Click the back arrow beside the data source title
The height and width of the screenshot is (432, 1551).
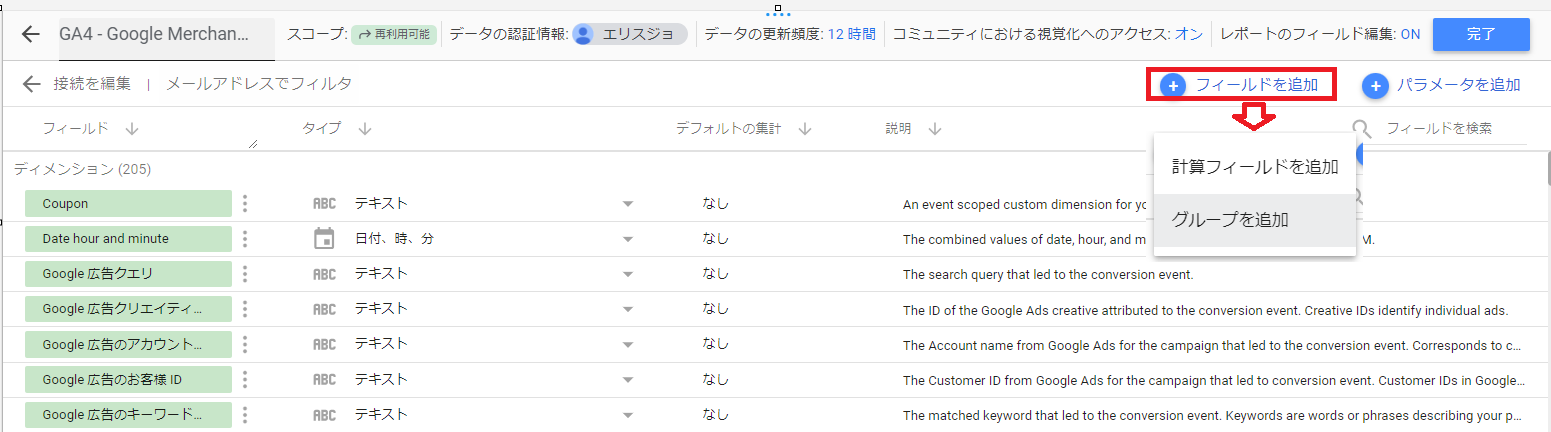pos(31,35)
